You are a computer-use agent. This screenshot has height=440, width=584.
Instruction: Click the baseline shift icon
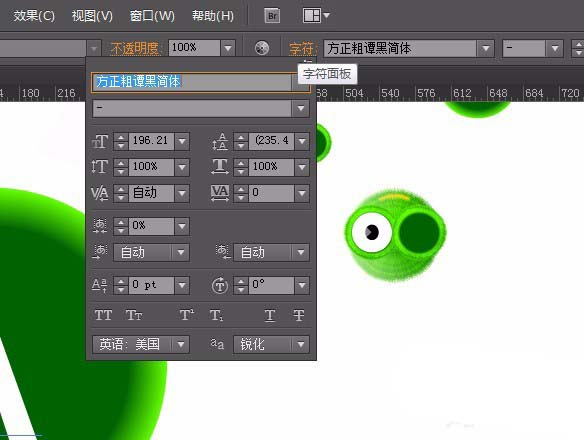(x=100, y=285)
